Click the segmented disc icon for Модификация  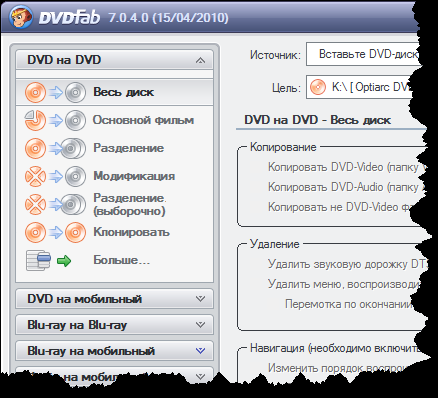35,176
